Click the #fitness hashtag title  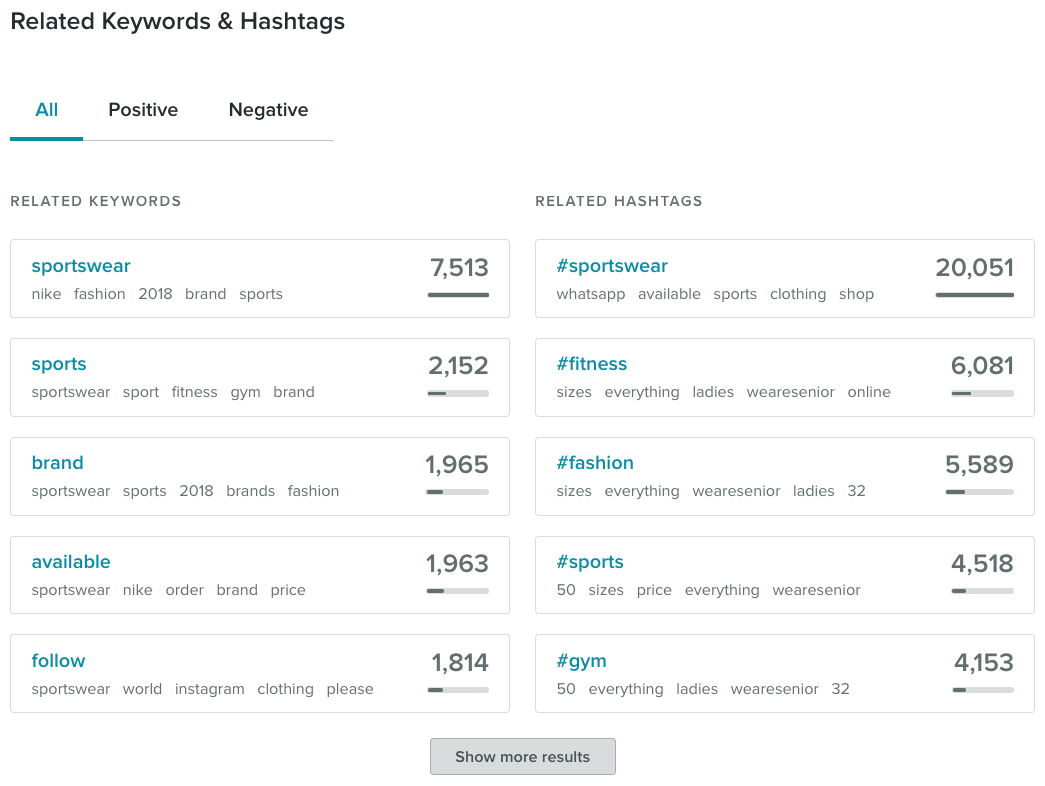(592, 364)
